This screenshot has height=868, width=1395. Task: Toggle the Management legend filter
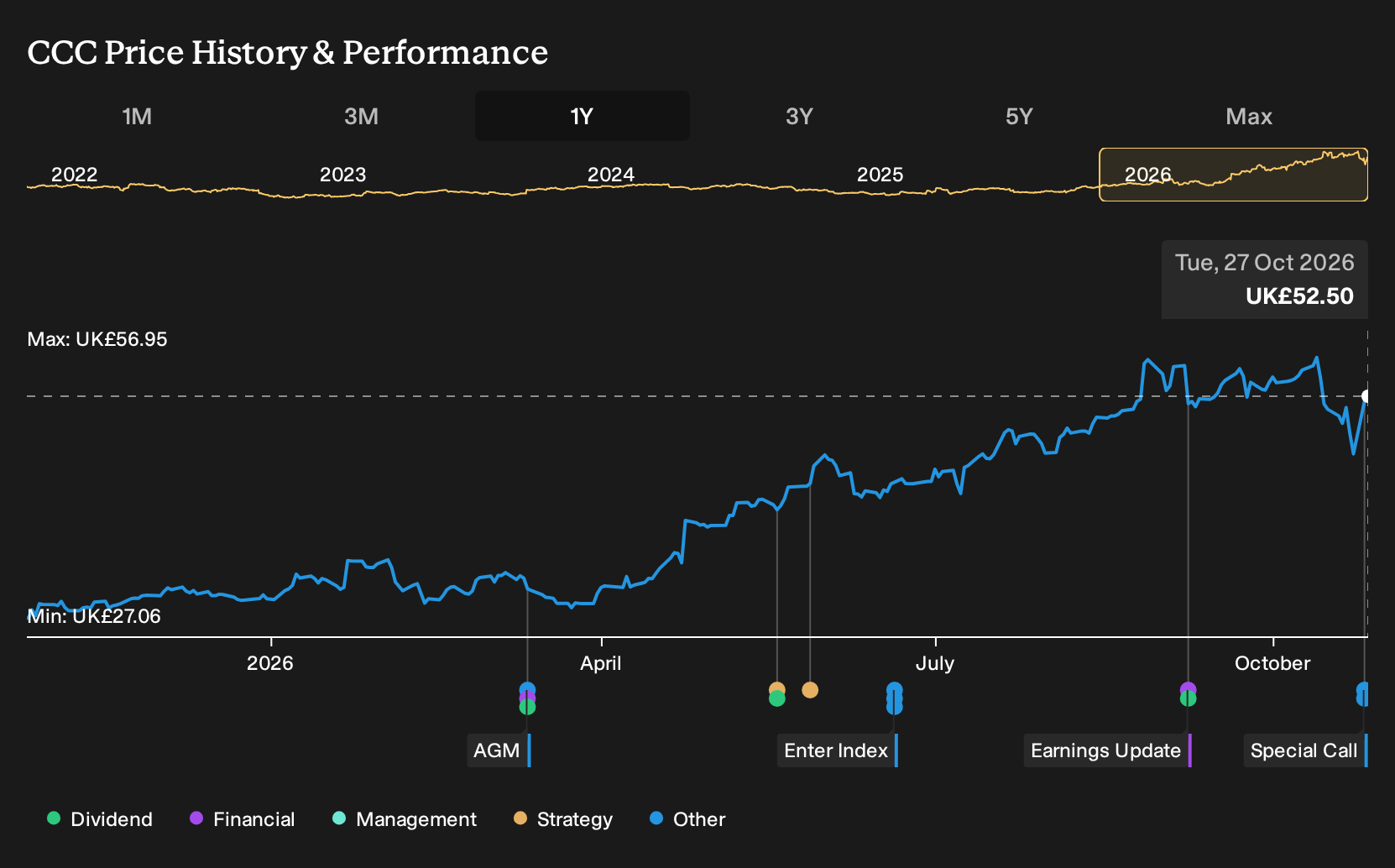405,819
